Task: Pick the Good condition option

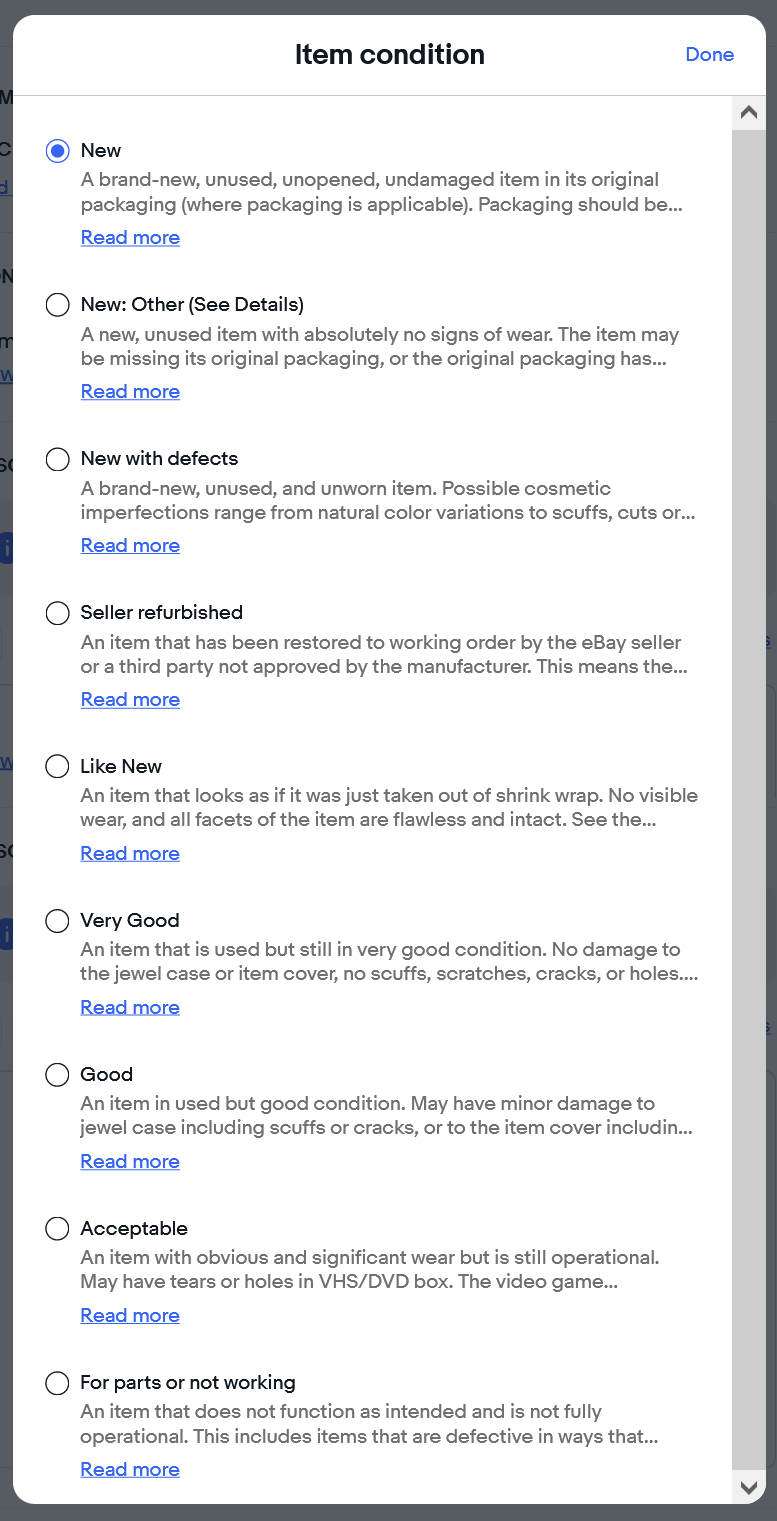Action: click(x=58, y=1074)
